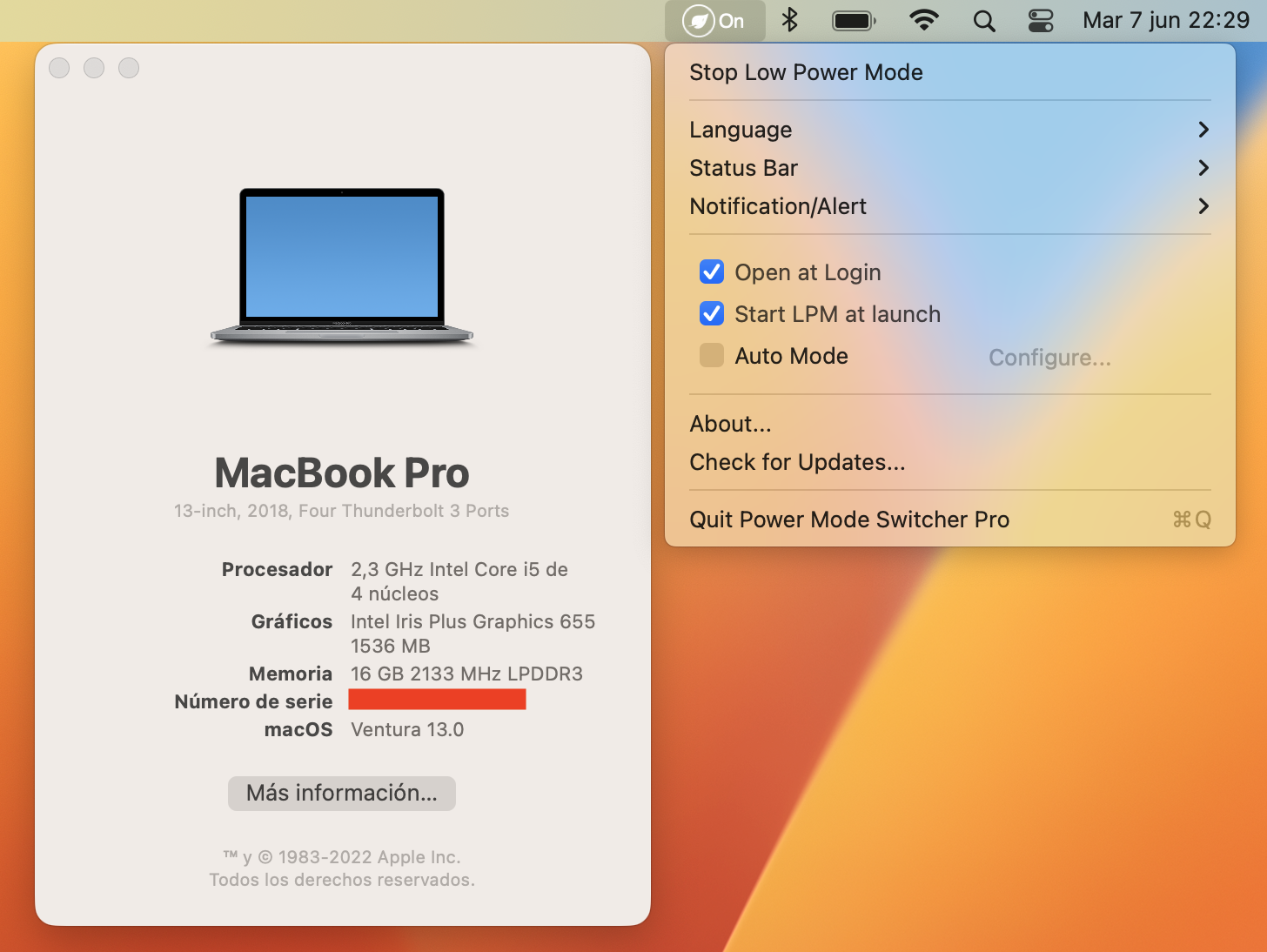Click the Memoria label
1267x952 pixels.
(x=291, y=674)
